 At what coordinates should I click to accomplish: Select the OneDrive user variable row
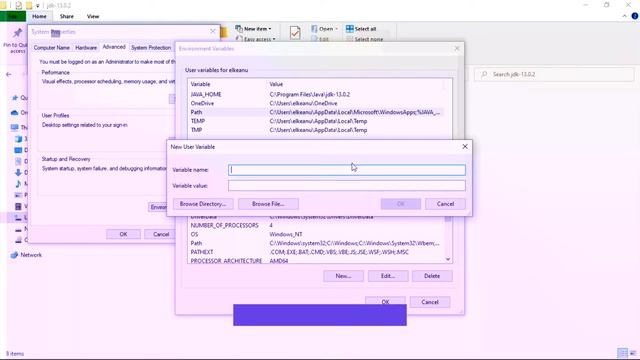click(x=315, y=103)
